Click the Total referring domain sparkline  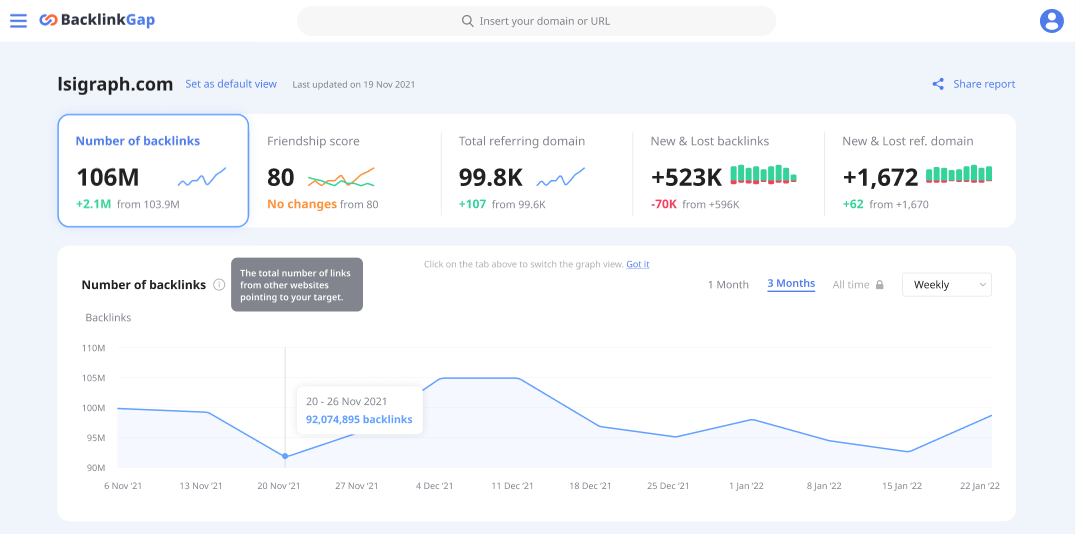pos(561,178)
